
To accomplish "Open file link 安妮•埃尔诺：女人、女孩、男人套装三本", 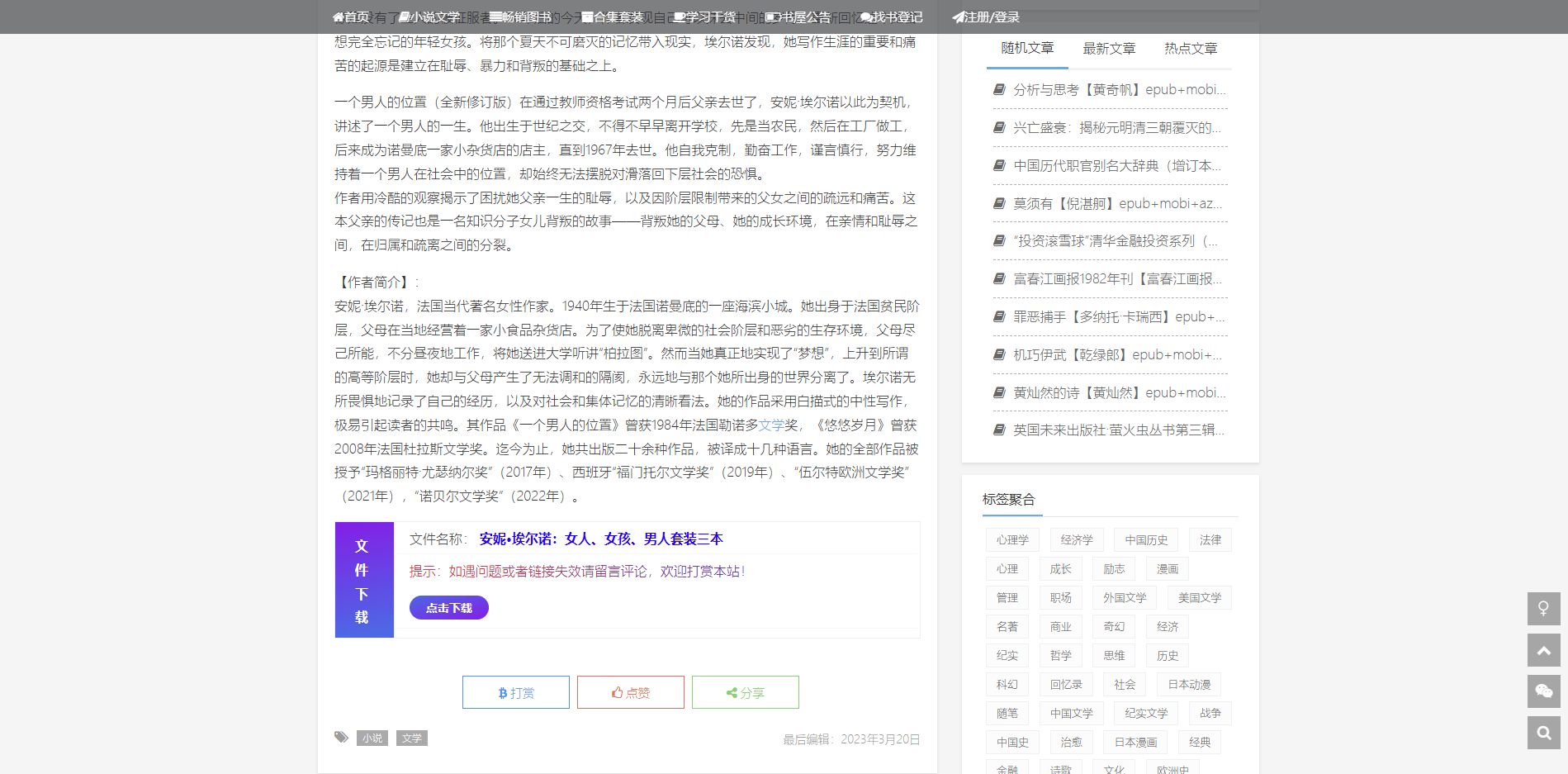I will point(601,539).
